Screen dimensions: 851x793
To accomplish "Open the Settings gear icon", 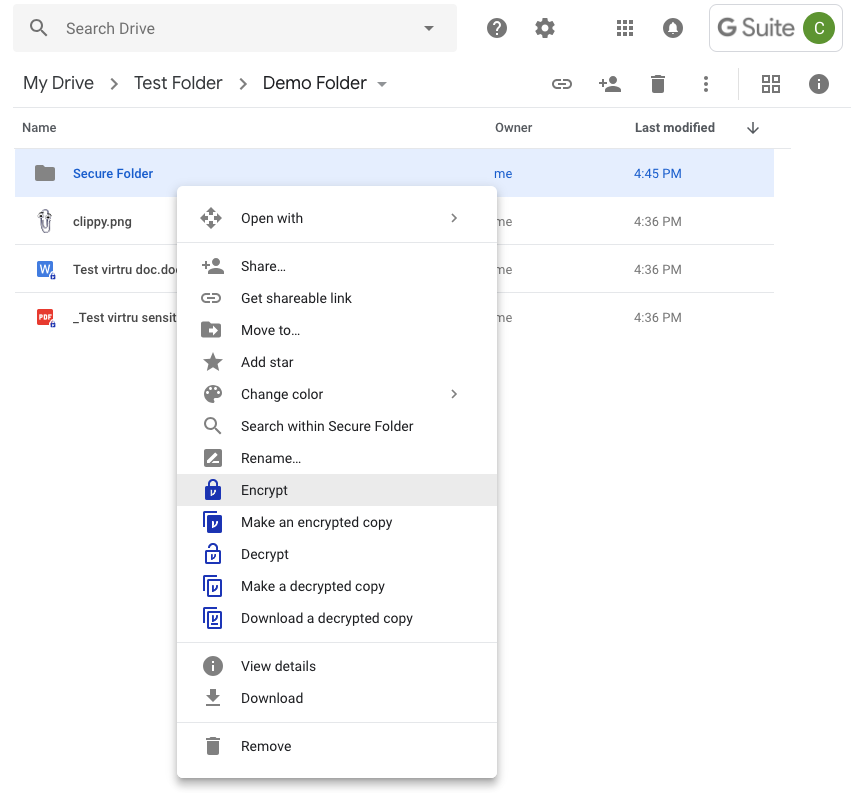I will point(545,28).
